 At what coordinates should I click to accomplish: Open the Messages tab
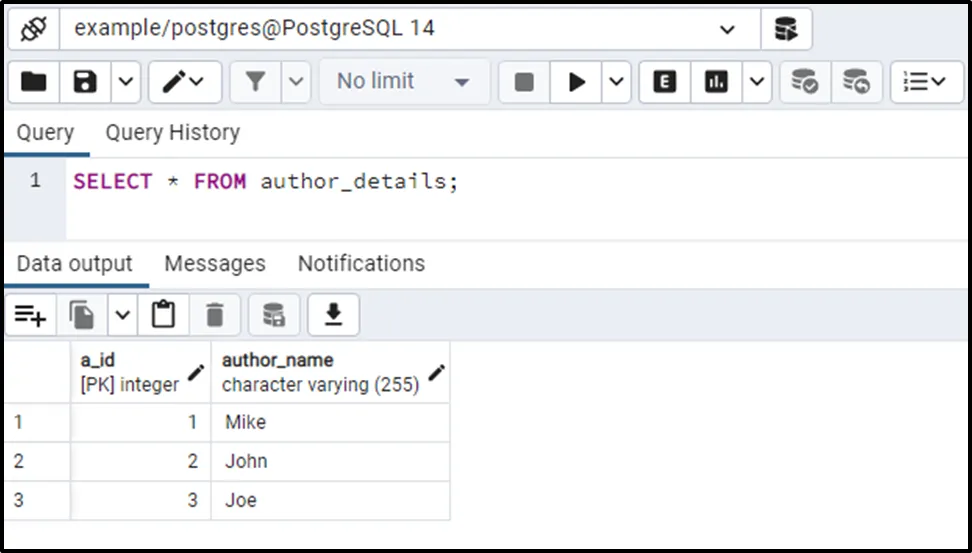tap(214, 264)
